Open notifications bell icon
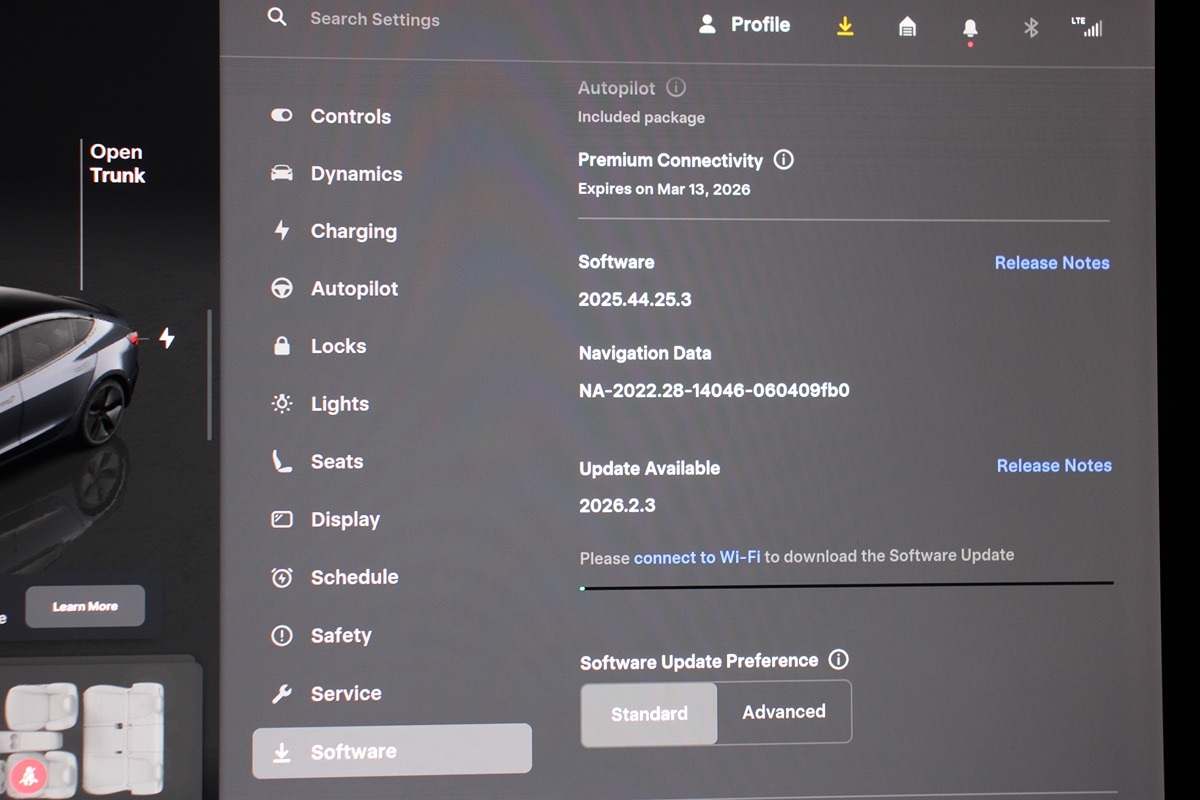Image resolution: width=1200 pixels, height=800 pixels. (969, 28)
